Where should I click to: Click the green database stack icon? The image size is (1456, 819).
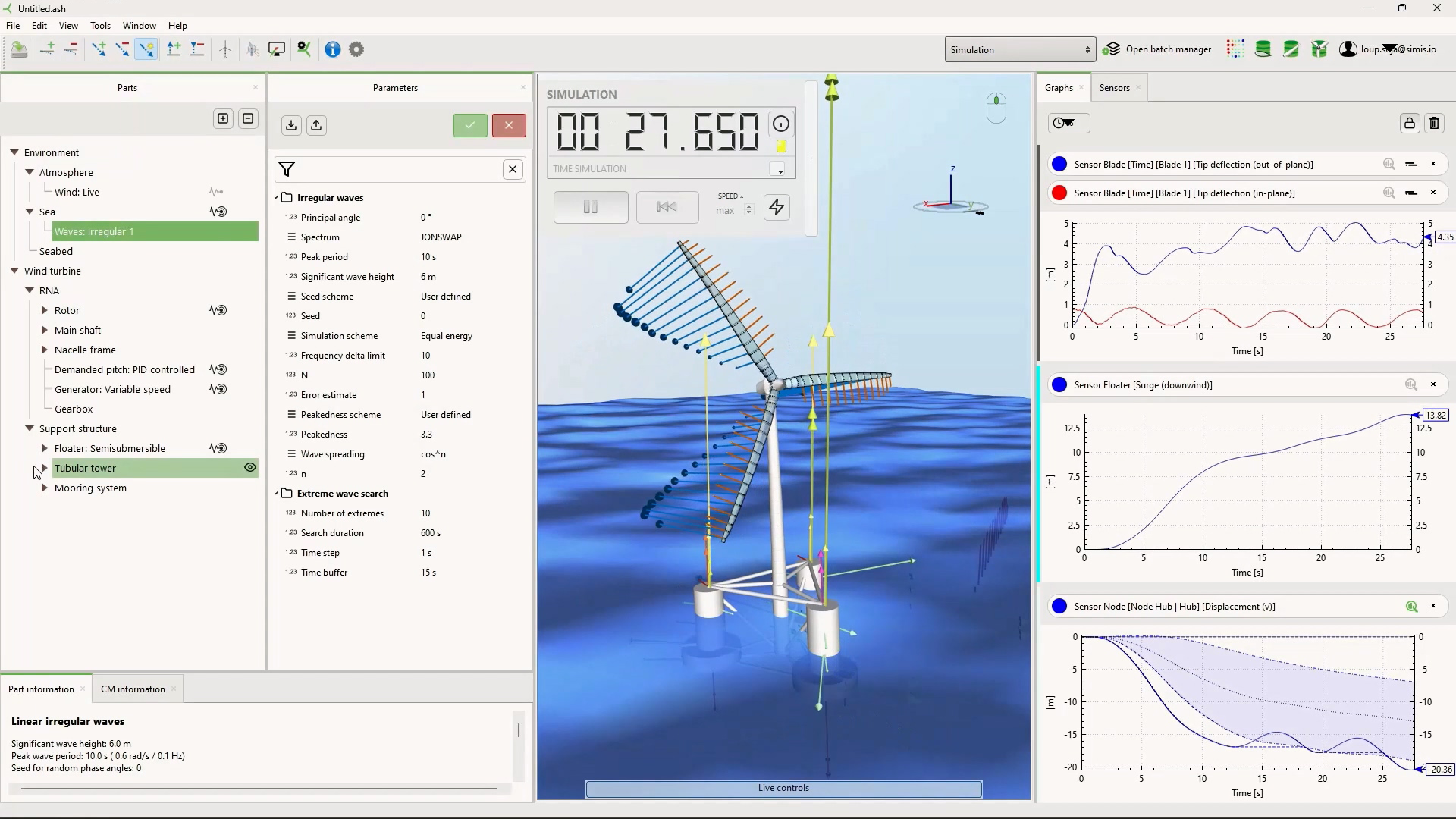(1263, 50)
